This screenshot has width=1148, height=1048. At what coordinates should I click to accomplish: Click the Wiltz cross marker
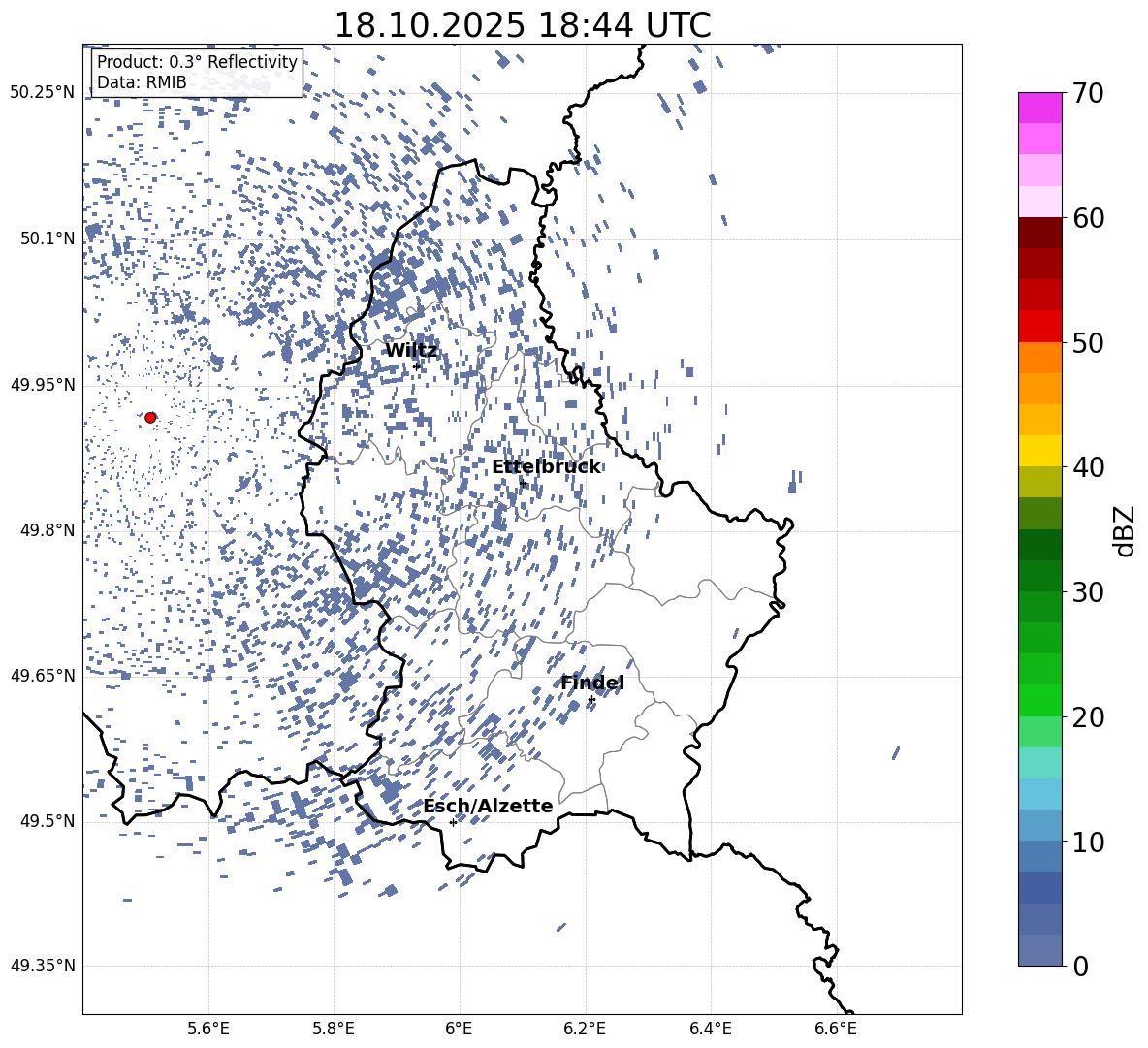click(417, 366)
